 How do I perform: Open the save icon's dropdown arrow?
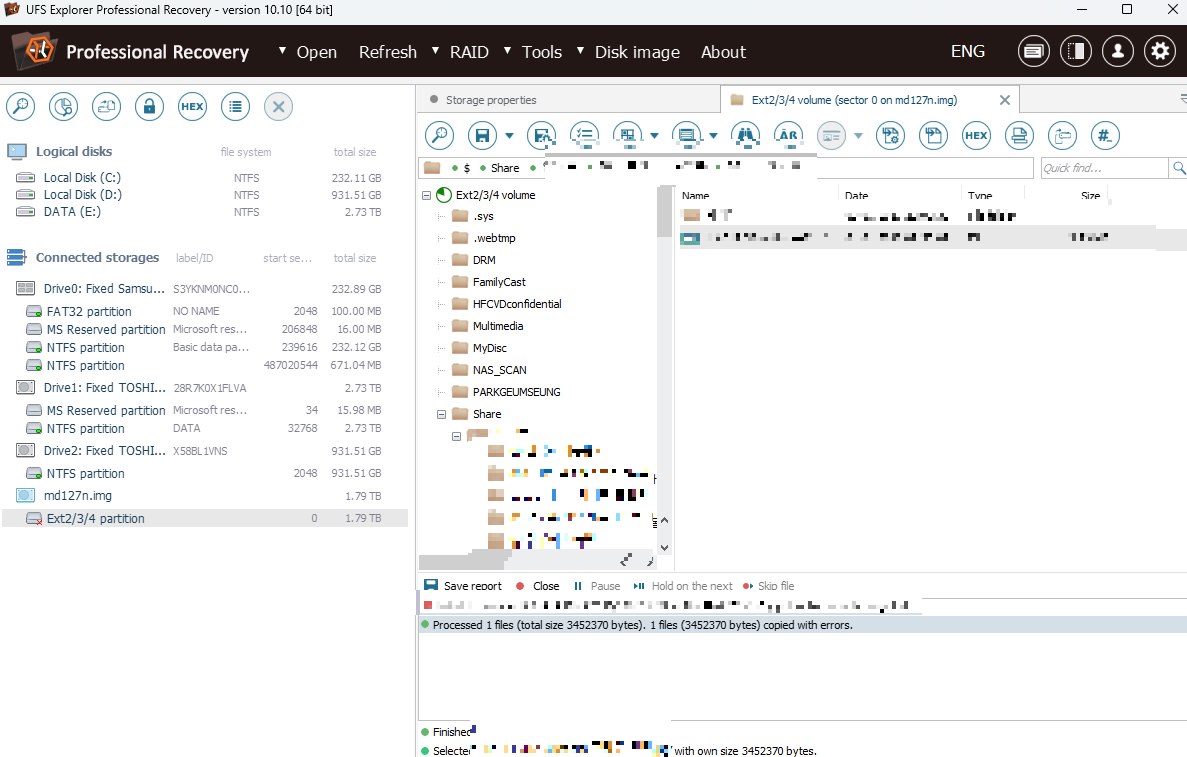tap(509, 136)
